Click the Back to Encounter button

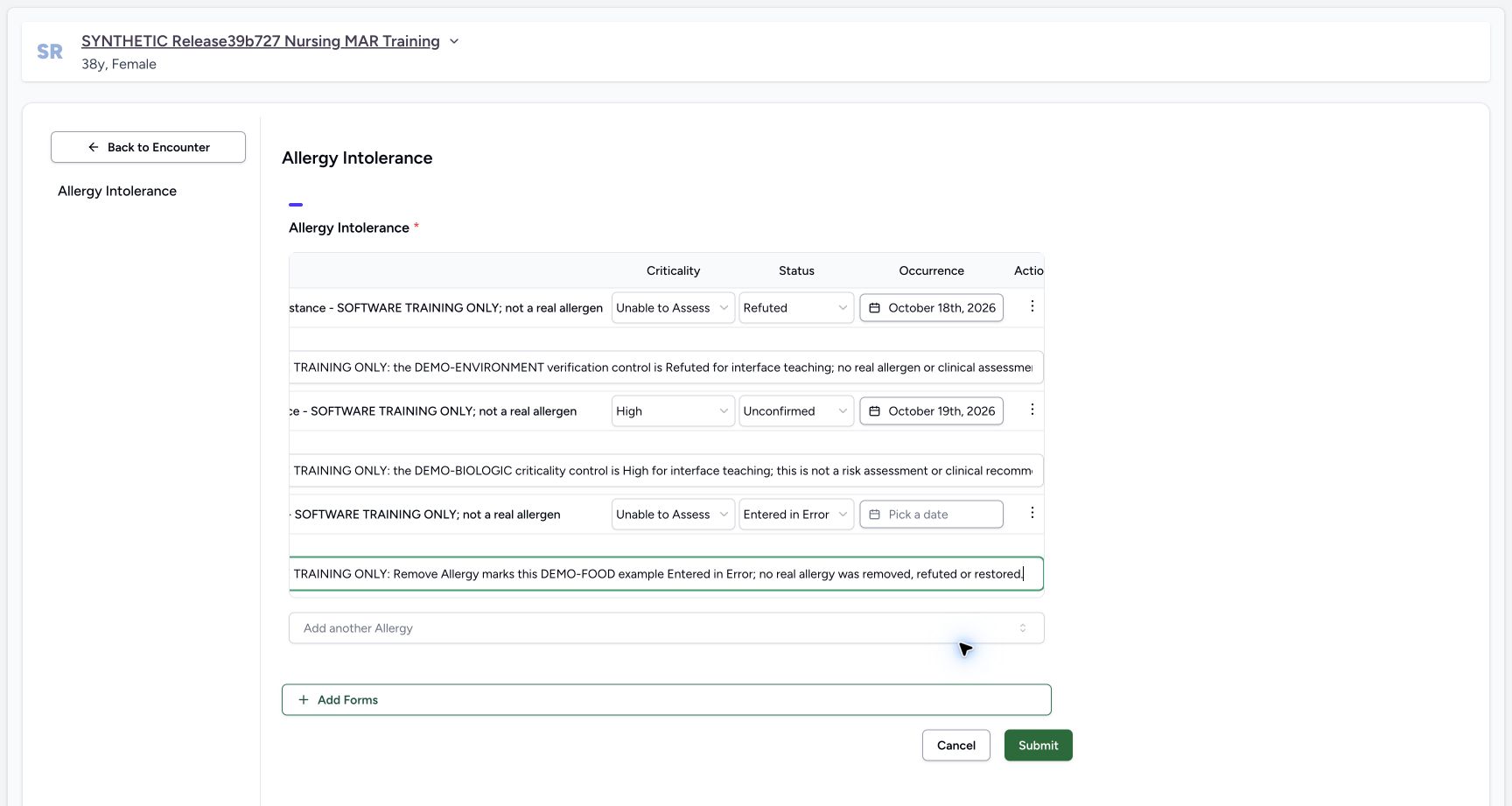pos(148,147)
